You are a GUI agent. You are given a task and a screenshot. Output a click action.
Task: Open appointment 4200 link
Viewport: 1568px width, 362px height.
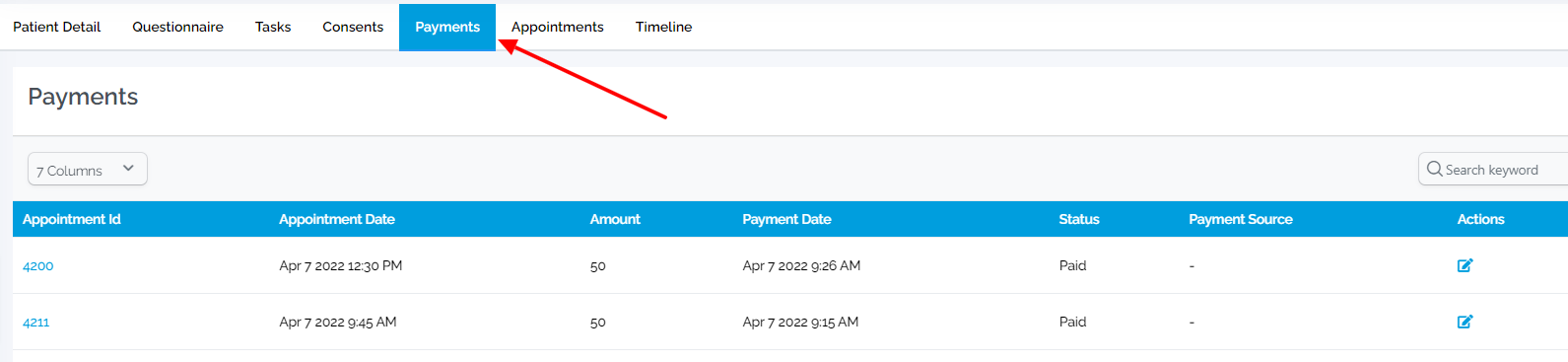tap(38, 266)
